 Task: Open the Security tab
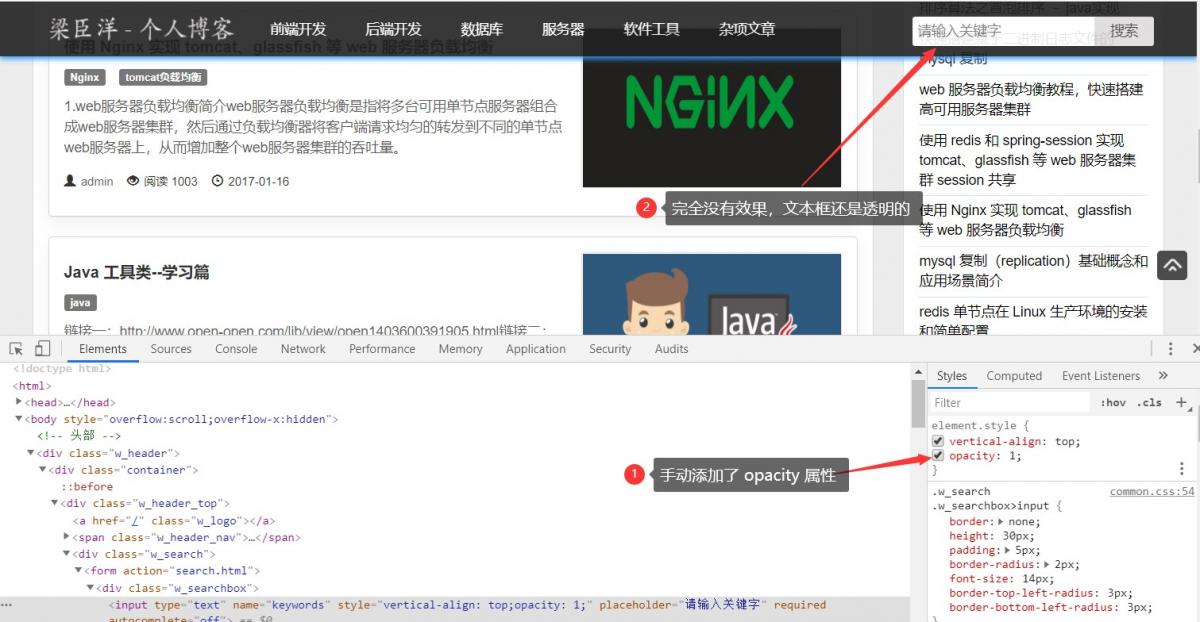coord(610,349)
